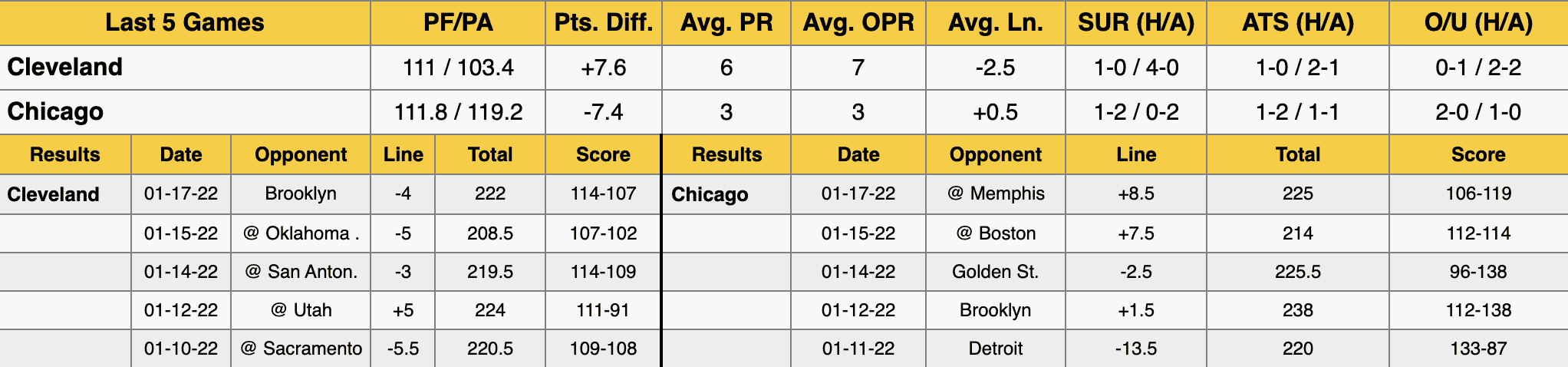The width and height of the screenshot is (1568, 367).
Task: Select Chicago's @ Memphis opponent cell
Action: tap(996, 193)
